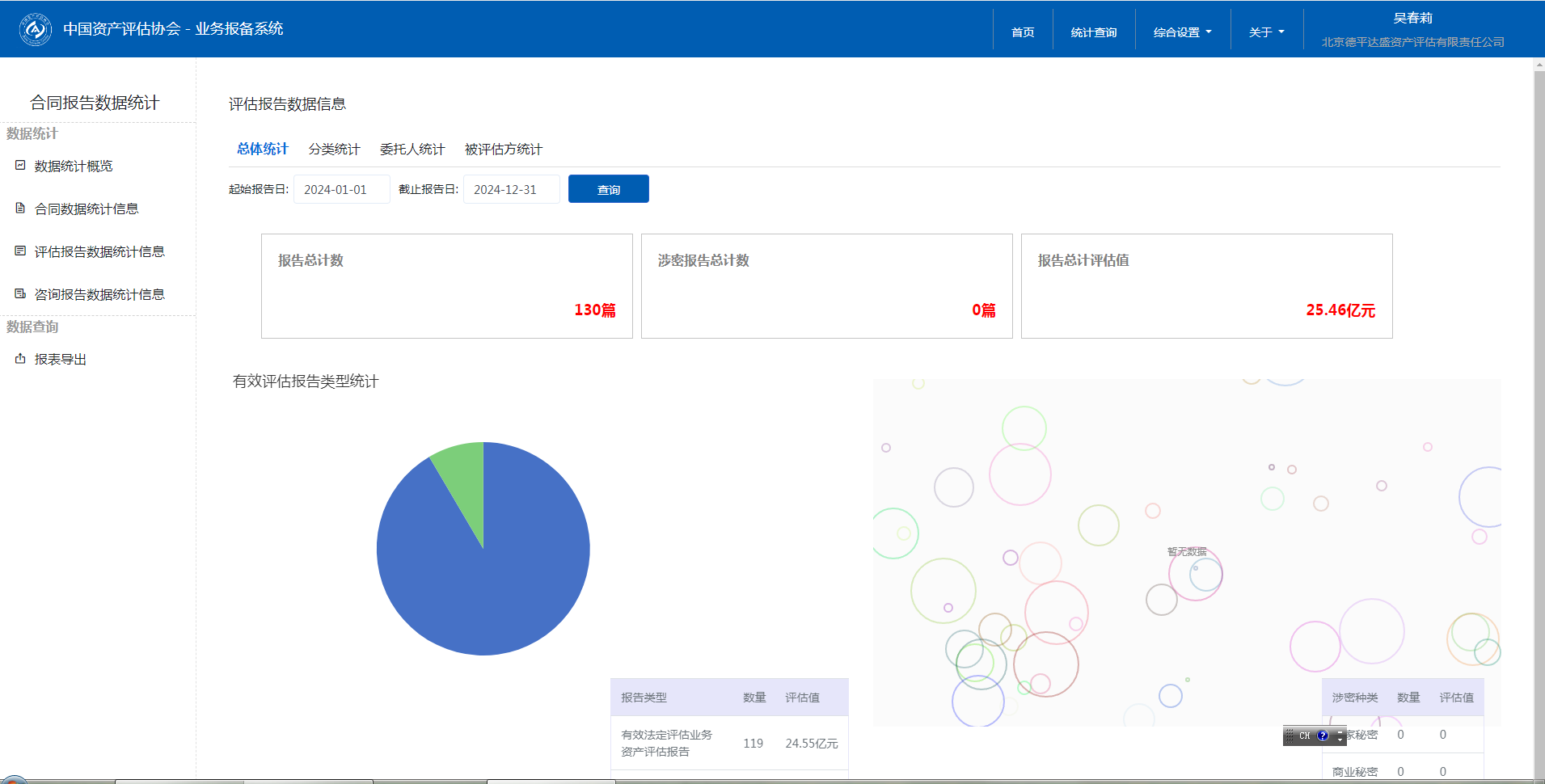Image resolution: width=1545 pixels, height=784 pixels.
Task: Click the CH input language indicator
Action: (1304, 736)
